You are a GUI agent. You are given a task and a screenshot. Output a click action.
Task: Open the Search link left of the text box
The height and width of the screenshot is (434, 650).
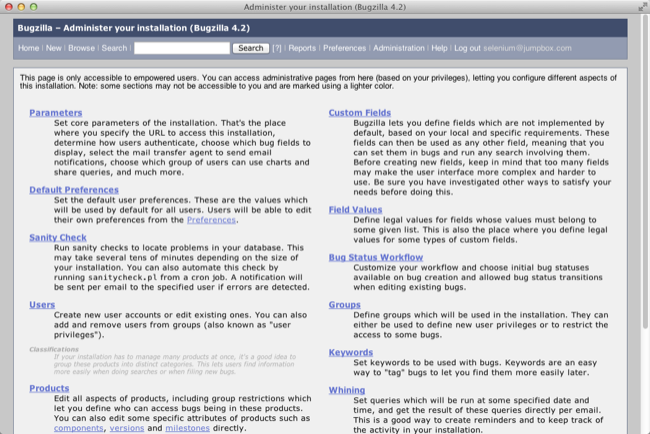(x=114, y=48)
